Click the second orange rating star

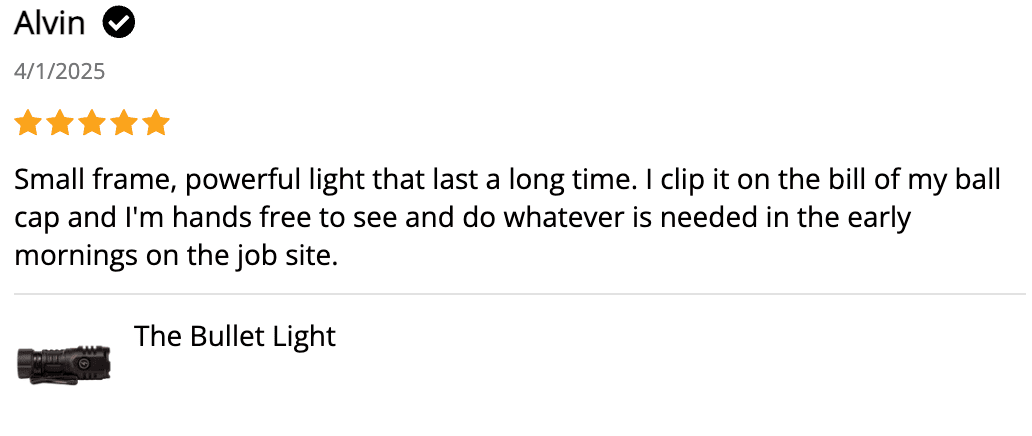point(60,123)
